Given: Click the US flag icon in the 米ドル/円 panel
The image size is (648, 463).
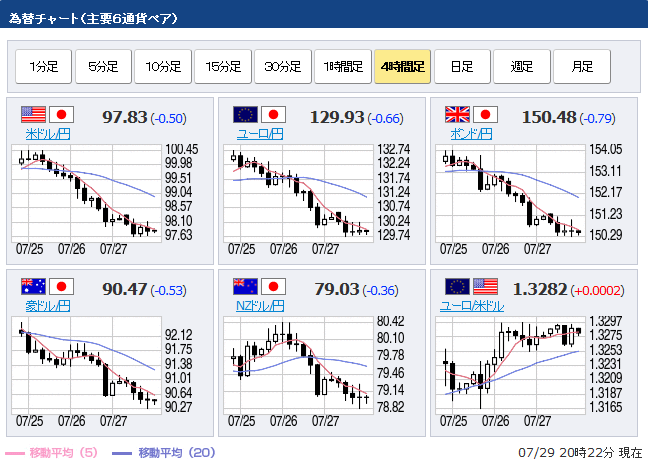Looking at the screenshot, I should (x=33, y=114).
